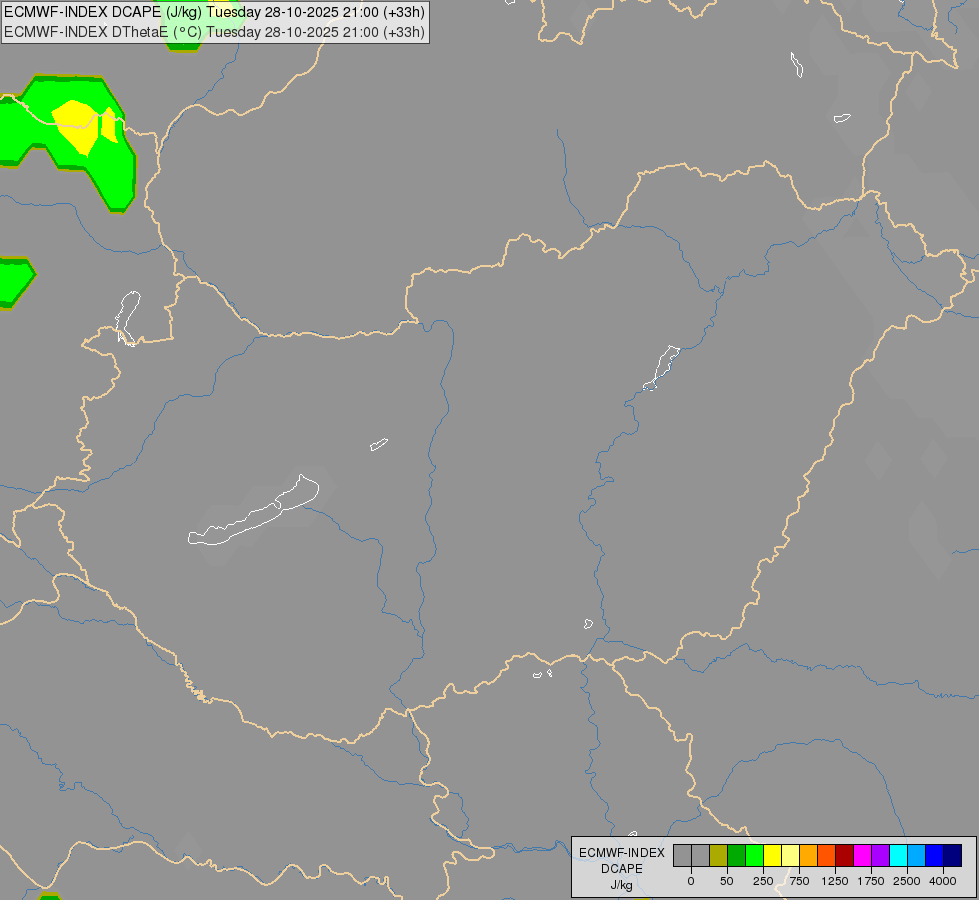Click the small Lake Velence outline northeast of Balaton
The image size is (979, 900).
[379, 445]
